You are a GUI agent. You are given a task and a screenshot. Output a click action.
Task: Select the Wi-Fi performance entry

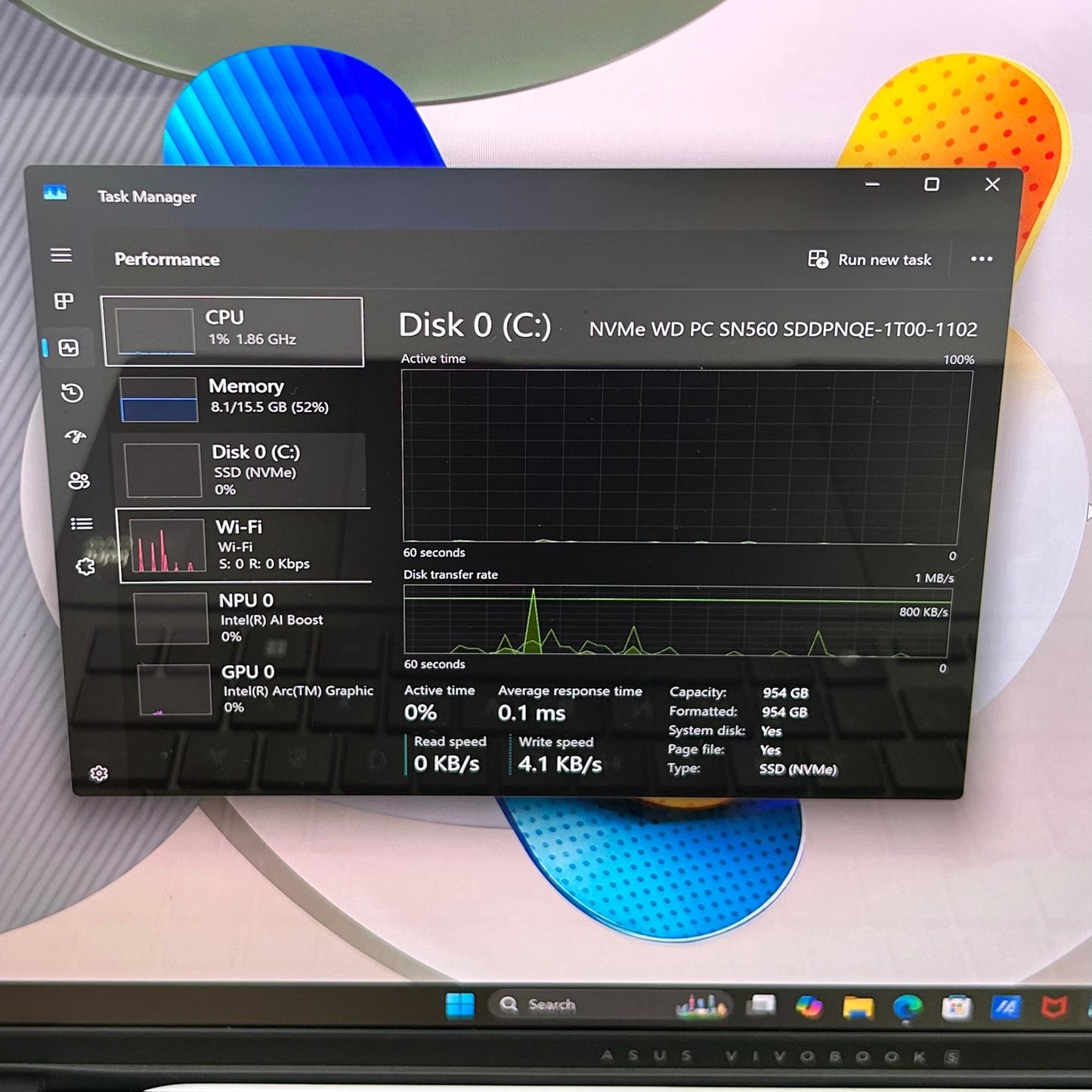pos(245,546)
